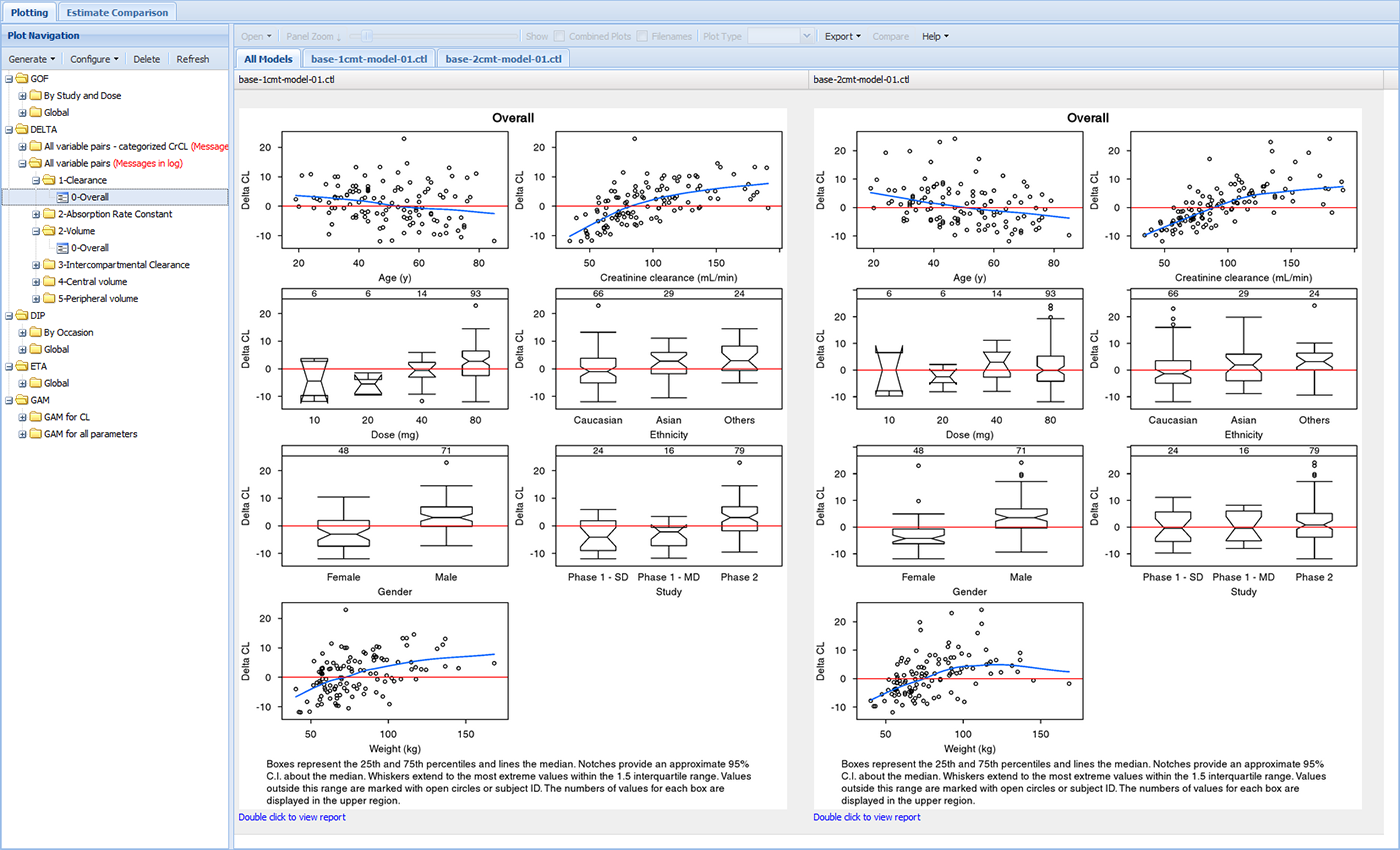The height and width of the screenshot is (850, 1400).
Task: Select the 0-Overall plot icon under 1-Clearance
Action: 62,196
